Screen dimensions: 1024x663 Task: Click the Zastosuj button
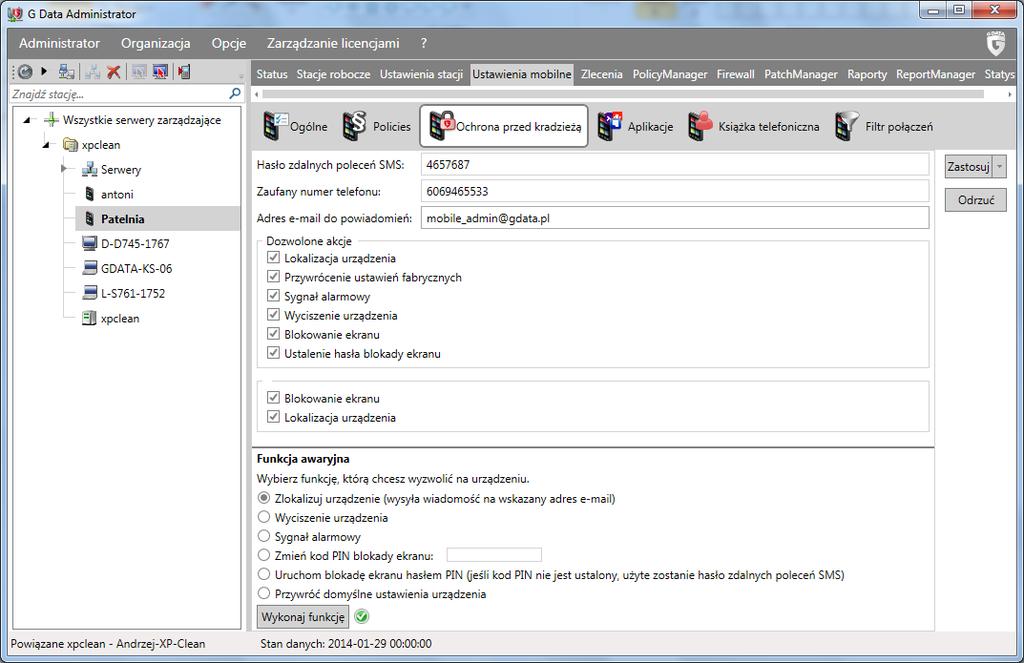pyautogui.click(x=969, y=167)
